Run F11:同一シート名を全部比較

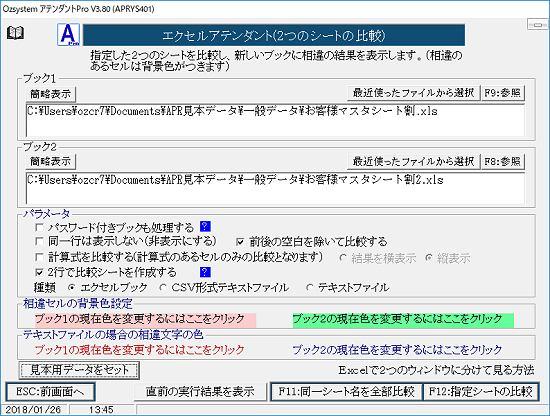coord(346,391)
